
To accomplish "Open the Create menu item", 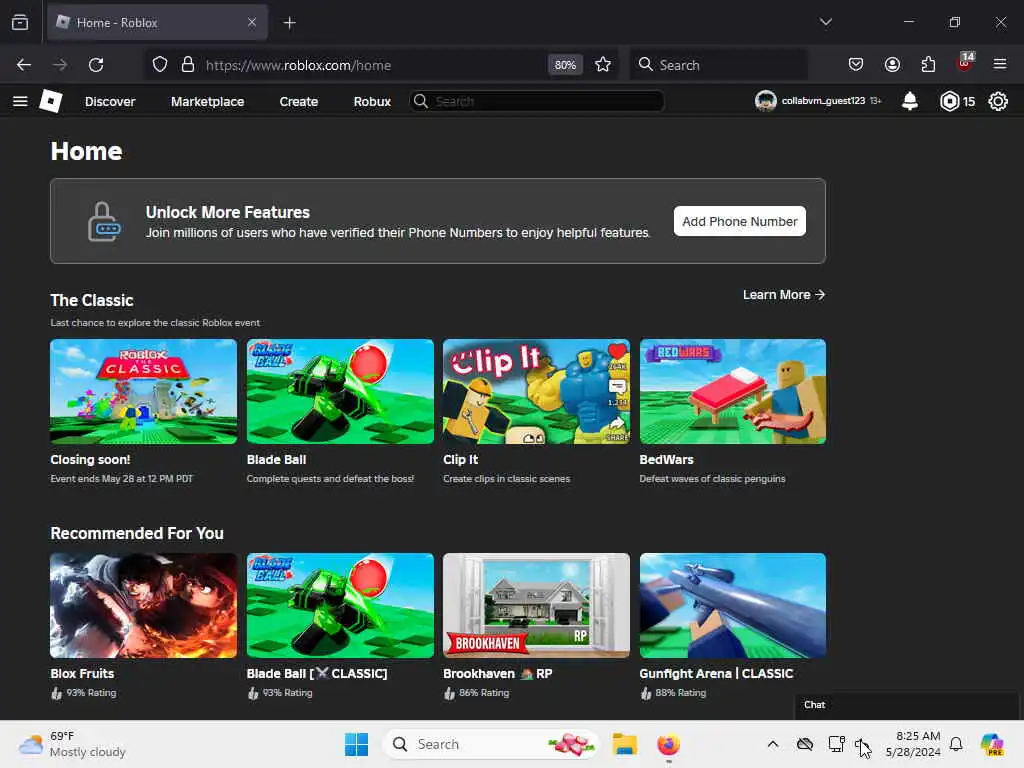I will [x=298, y=101].
